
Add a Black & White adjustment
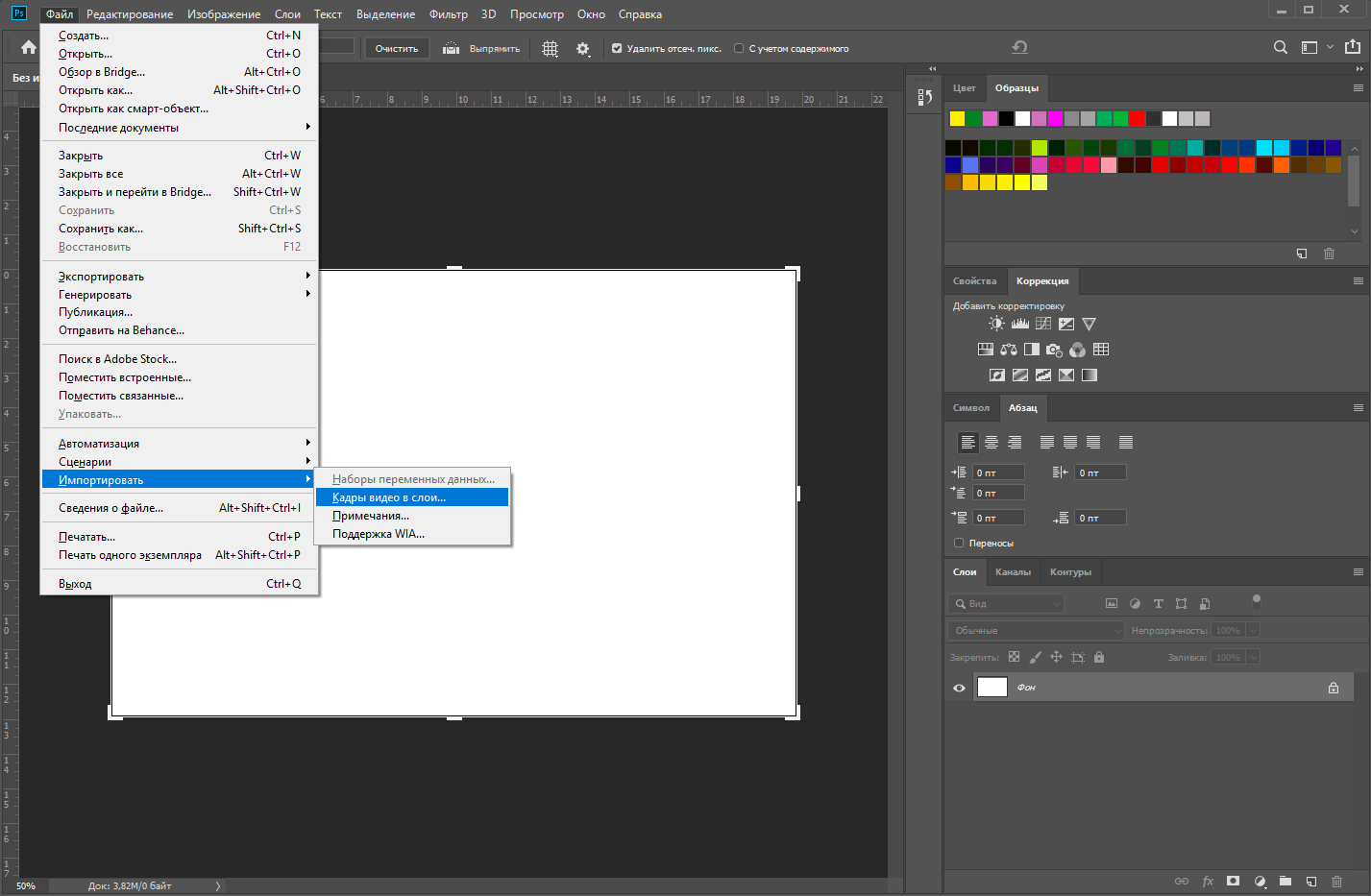click(1031, 350)
